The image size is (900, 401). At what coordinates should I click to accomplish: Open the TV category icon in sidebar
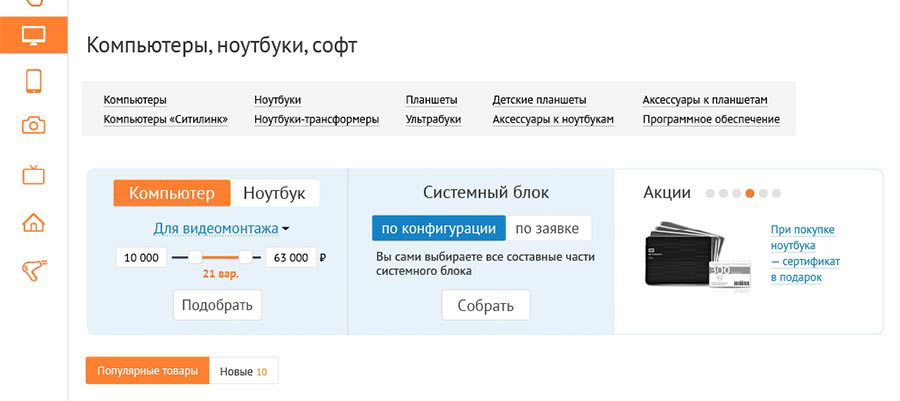(x=34, y=175)
